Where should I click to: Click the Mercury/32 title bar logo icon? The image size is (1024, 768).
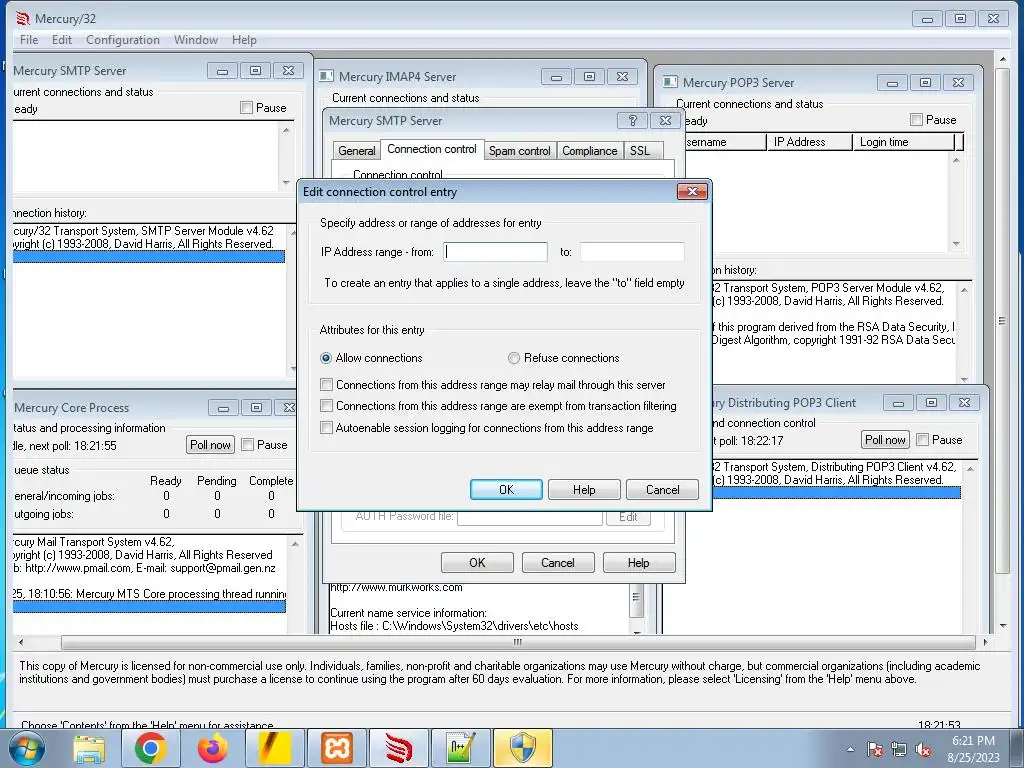tap(23, 18)
